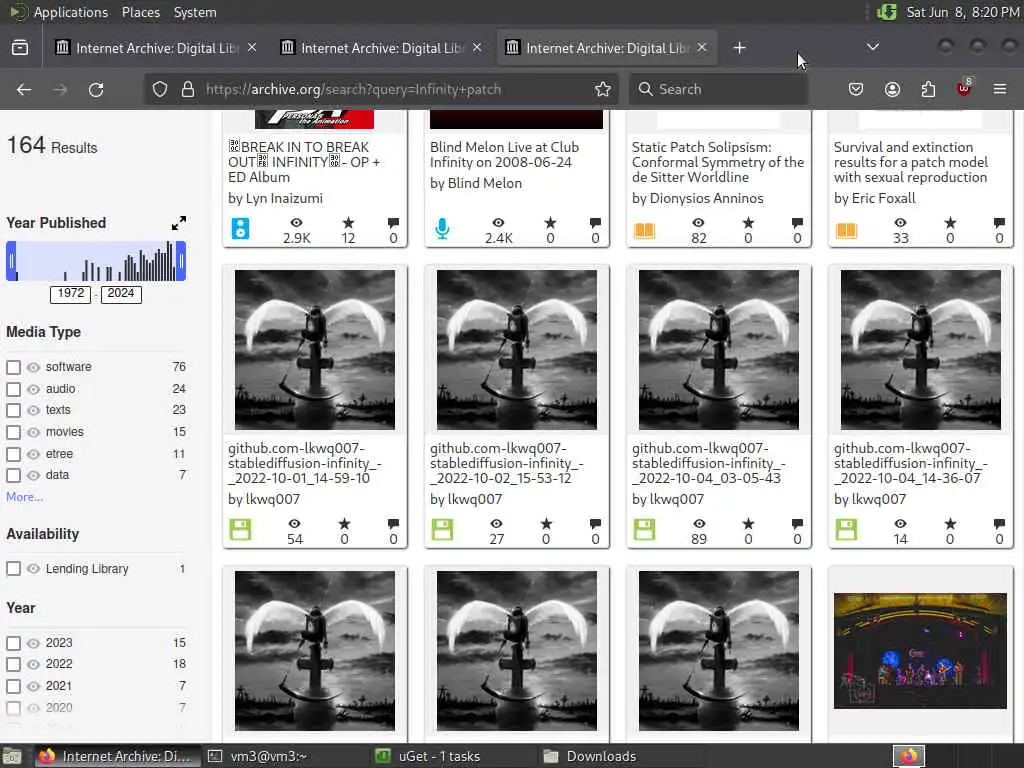Check the data media type checkbox
1024x768 pixels.
[x=13, y=475]
